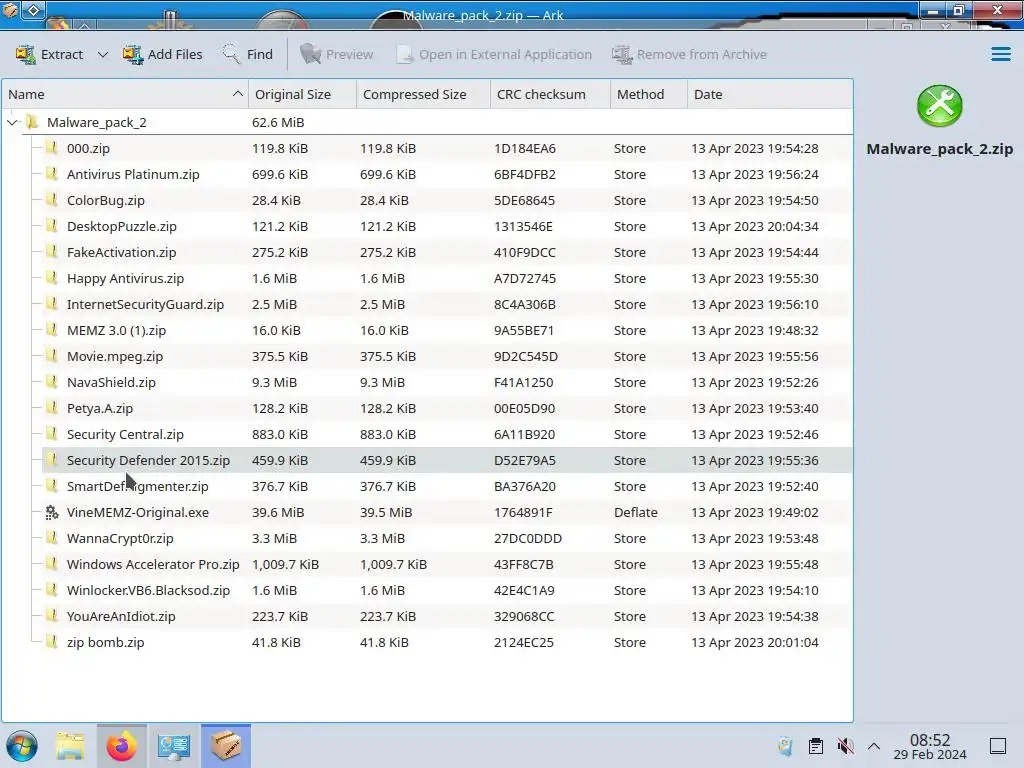Click the green Malware_pack_2.zip archive thumbnail
This screenshot has width=1024, height=768.
tap(940, 106)
